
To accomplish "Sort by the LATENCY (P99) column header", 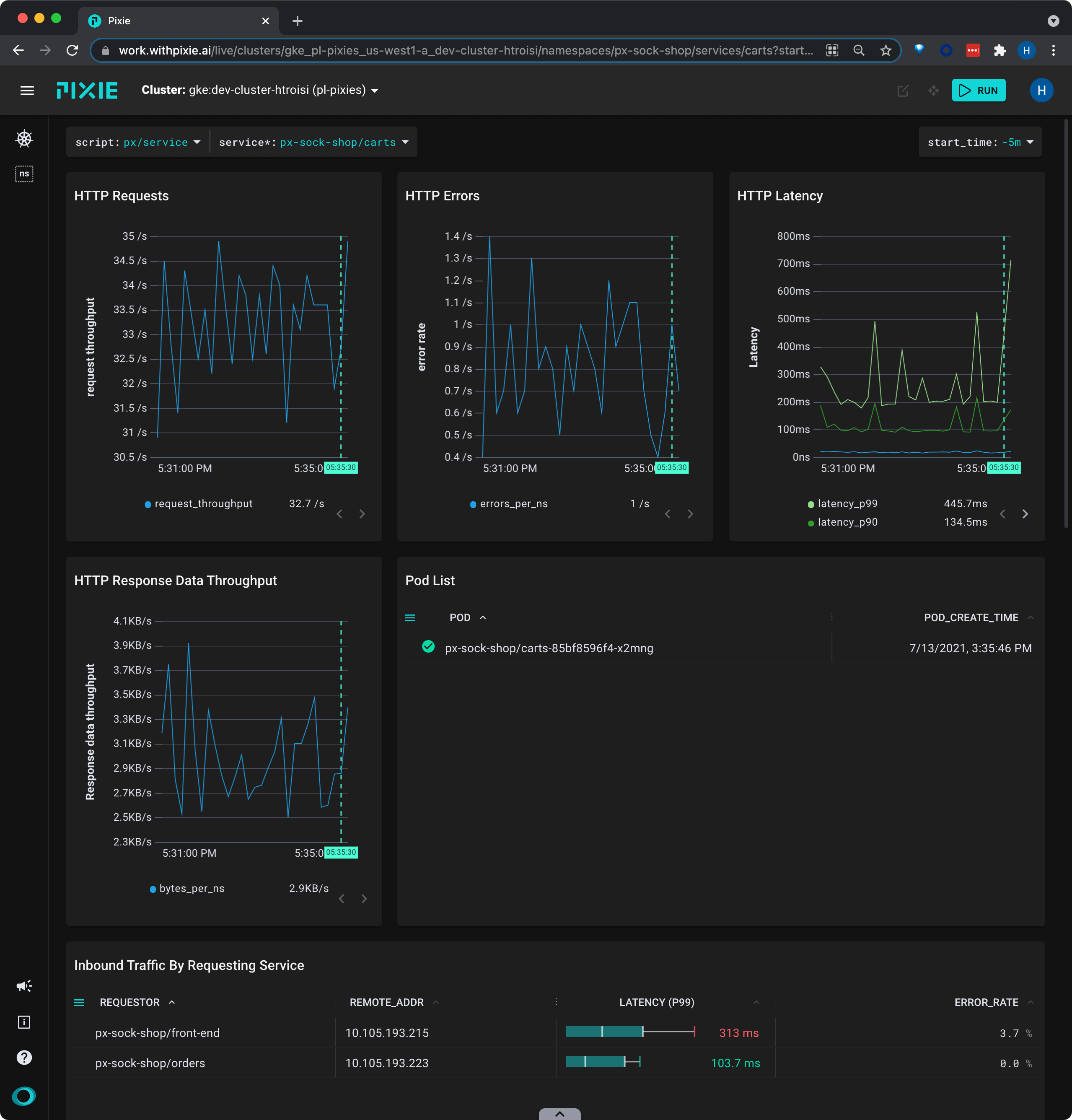I will [x=656, y=1002].
